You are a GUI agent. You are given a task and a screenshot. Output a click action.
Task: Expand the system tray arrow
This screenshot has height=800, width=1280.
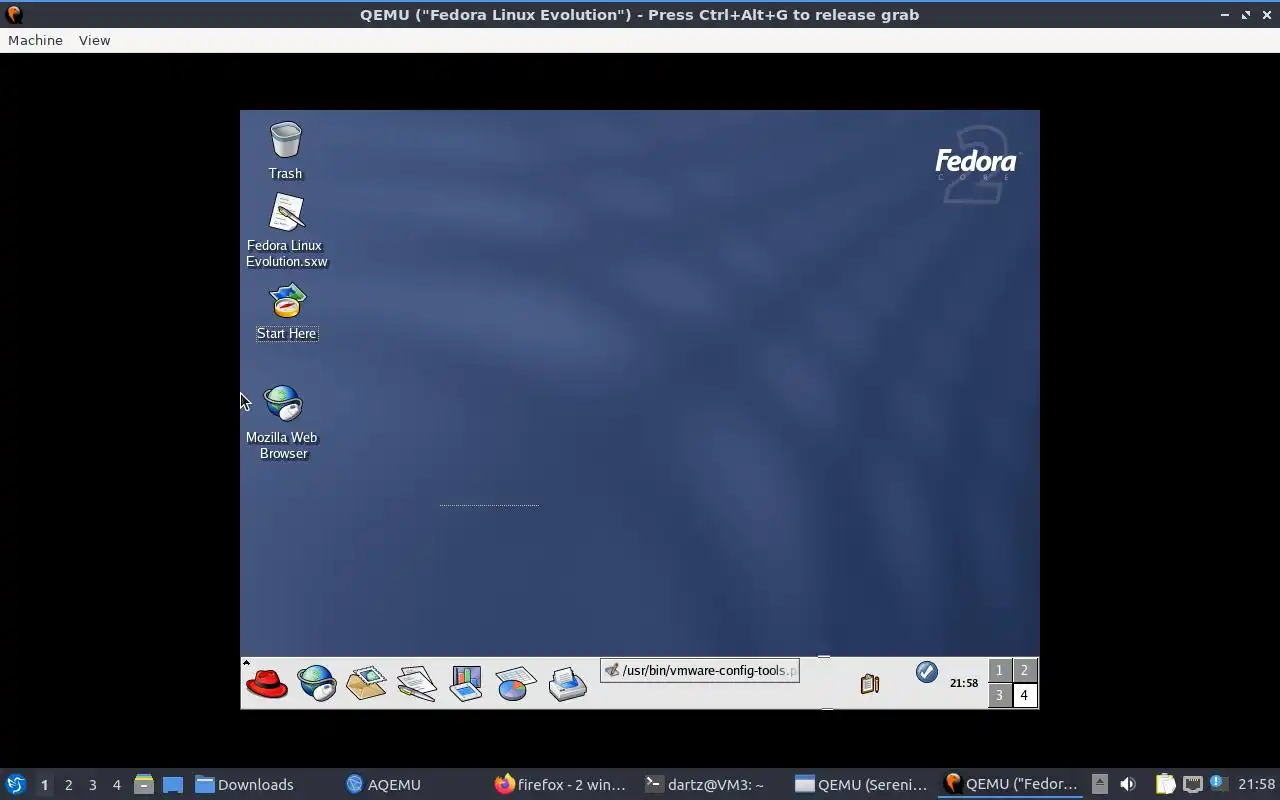[1099, 784]
